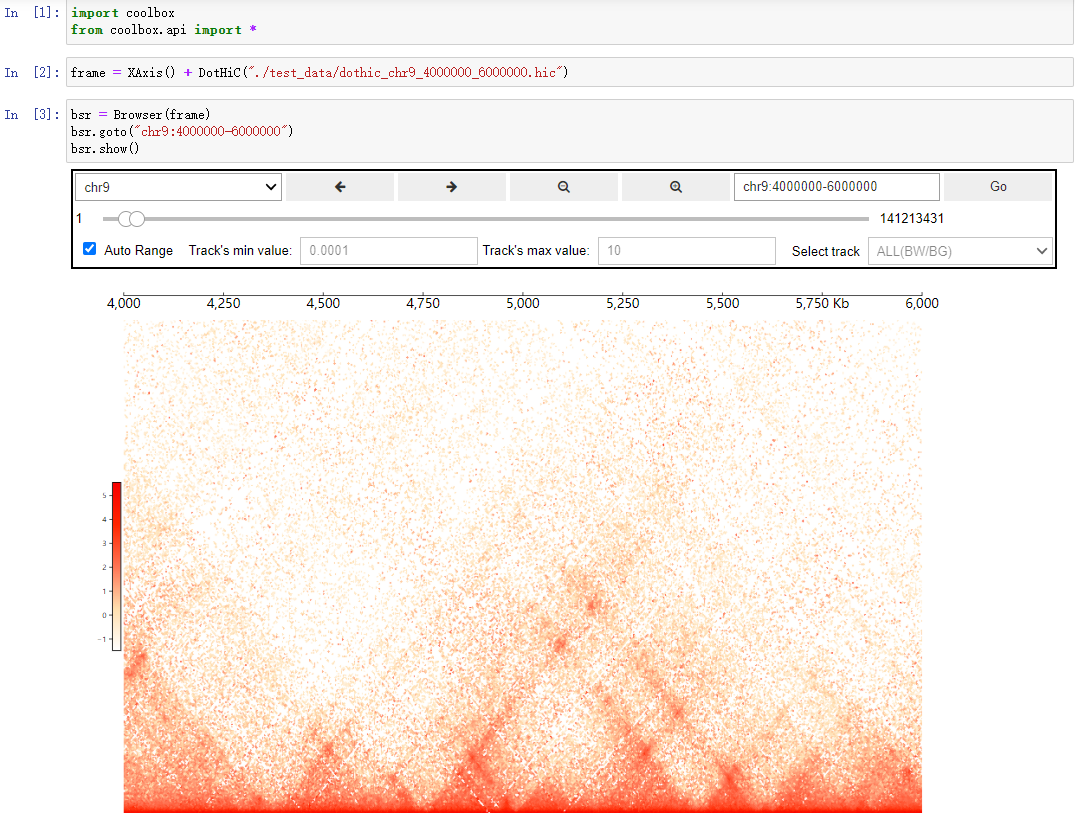Click the 4,000 axis tick label

[x=123, y=303]
